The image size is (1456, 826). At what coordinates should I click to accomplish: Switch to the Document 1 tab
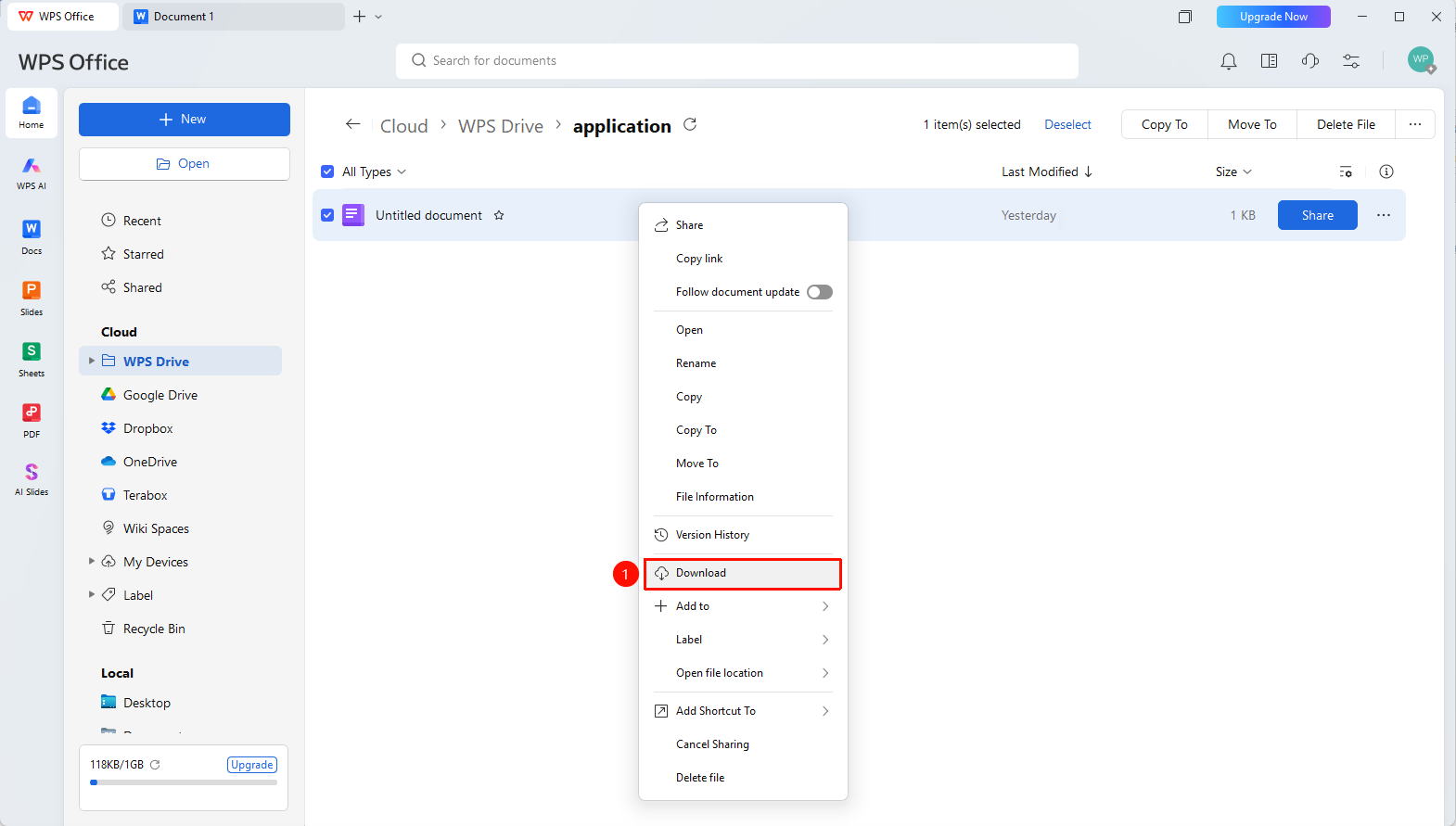tap(236, 17)
